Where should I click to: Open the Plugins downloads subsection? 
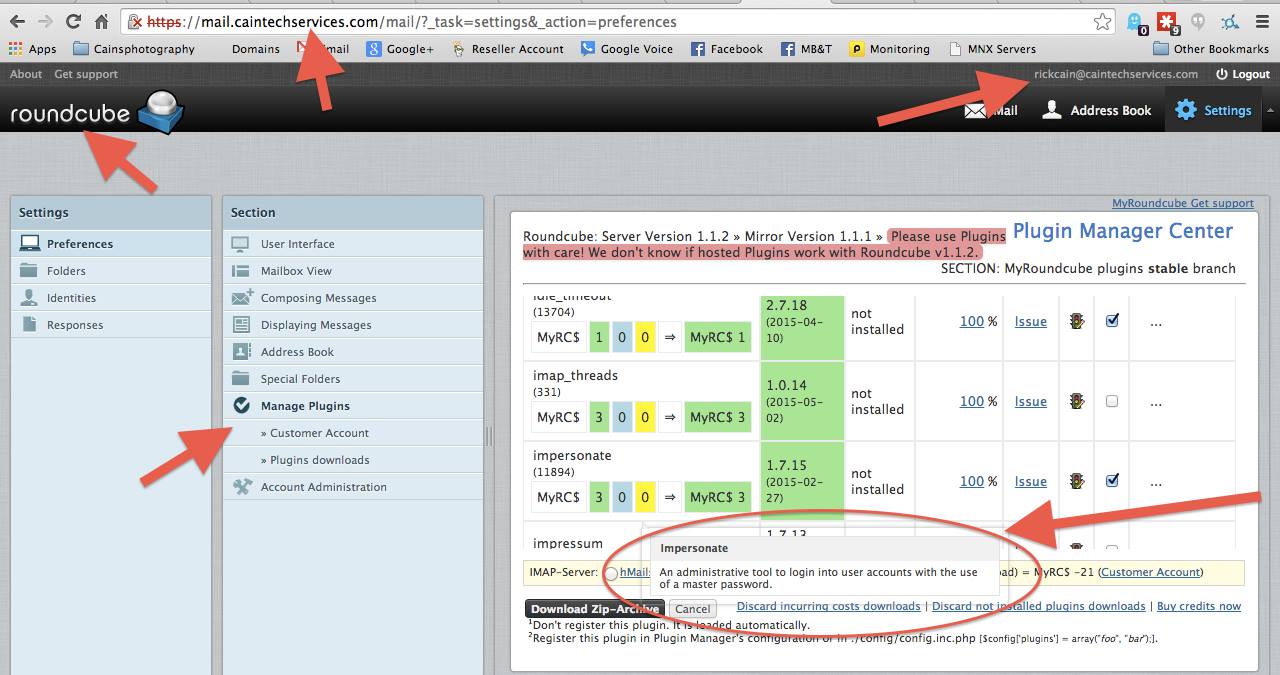[353, 460]
